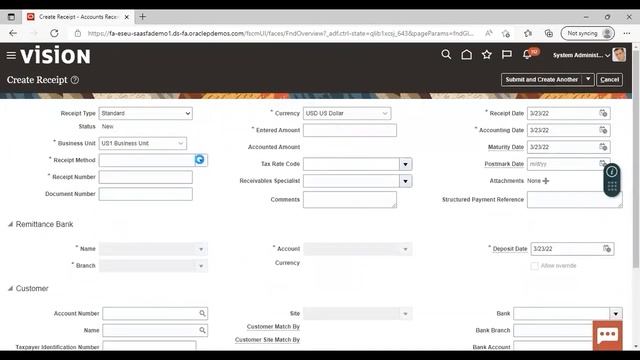Click the floating grid dots icon
640x360 pixels.
[x=612, y=187]
